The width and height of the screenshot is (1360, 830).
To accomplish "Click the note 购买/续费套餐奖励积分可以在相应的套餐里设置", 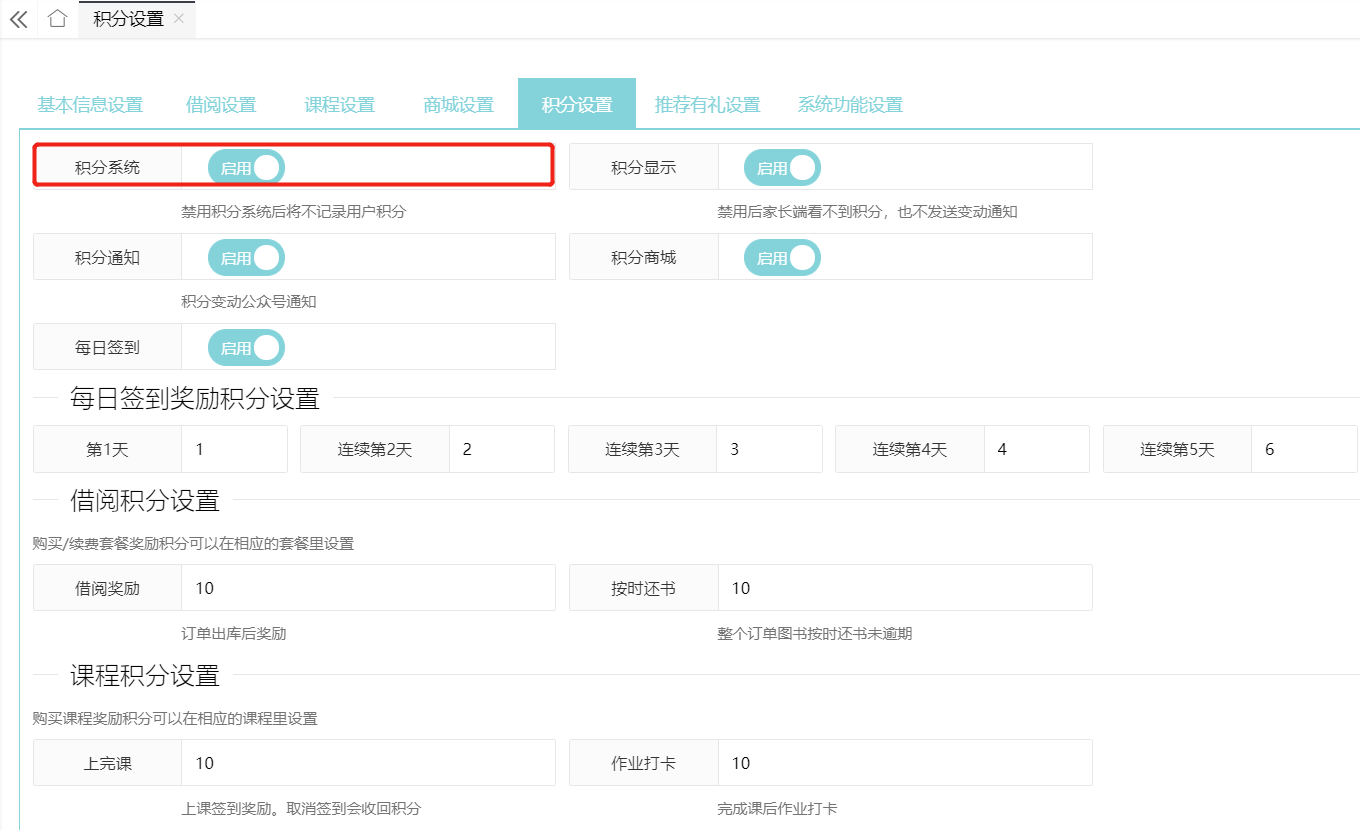I will click(x=193, y=544).
